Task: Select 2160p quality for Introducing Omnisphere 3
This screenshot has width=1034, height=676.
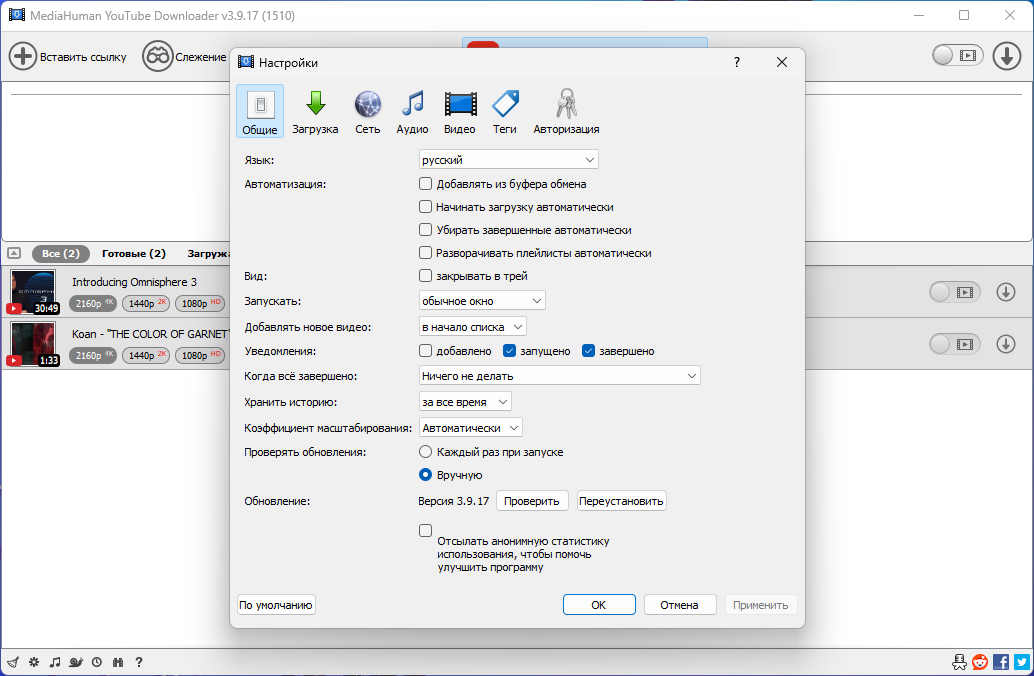Action: coord(93,303)
